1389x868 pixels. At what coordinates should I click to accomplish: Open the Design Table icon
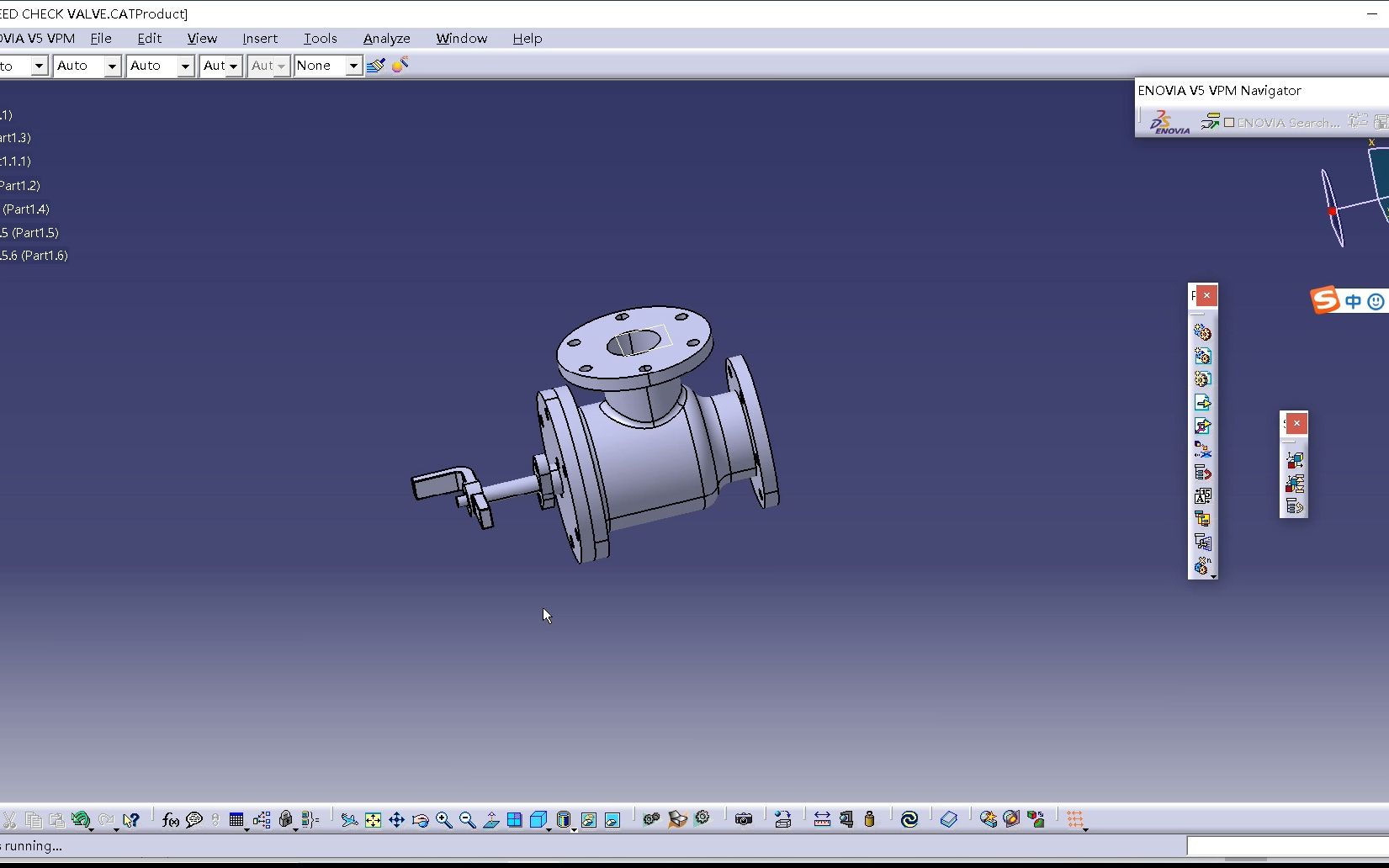pos(236,819)
